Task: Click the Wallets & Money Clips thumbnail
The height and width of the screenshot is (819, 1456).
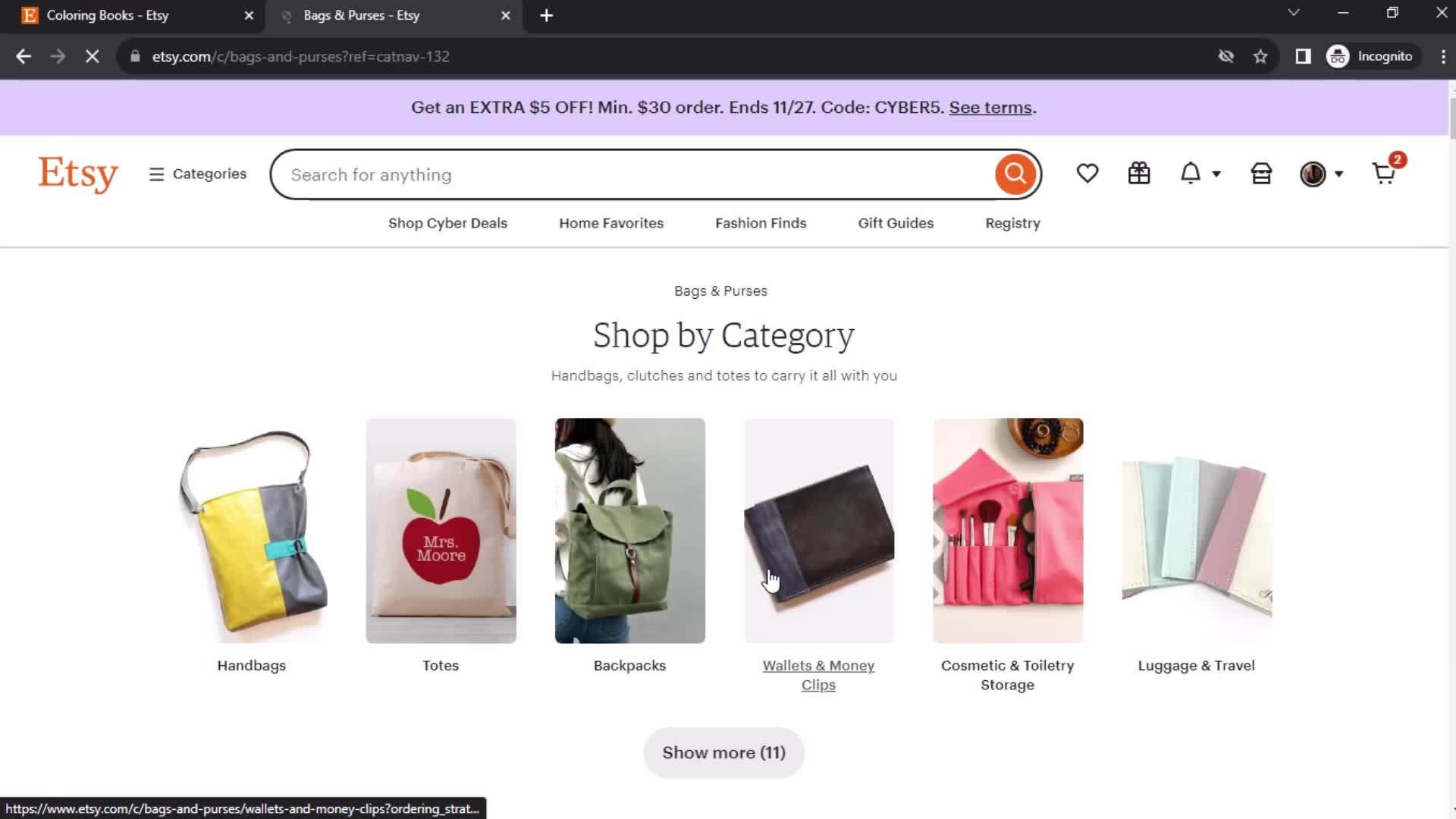Action: click(819, 530)
